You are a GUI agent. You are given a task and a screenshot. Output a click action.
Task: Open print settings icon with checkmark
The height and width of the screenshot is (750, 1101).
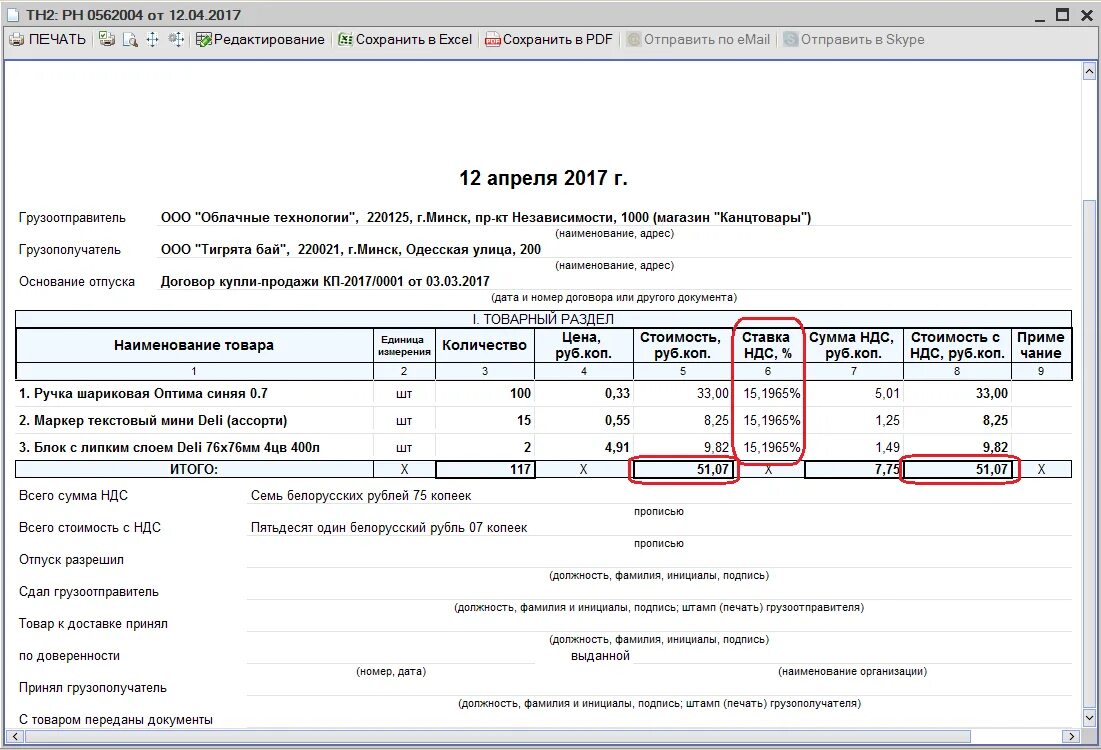[x=107, y=39]
